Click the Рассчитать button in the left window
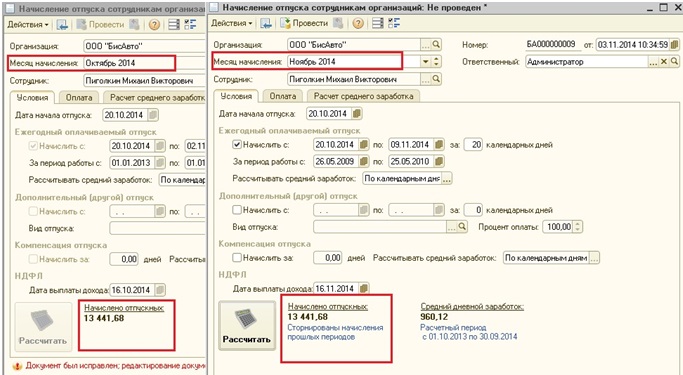The image size is (683, 375). [43, 326]
